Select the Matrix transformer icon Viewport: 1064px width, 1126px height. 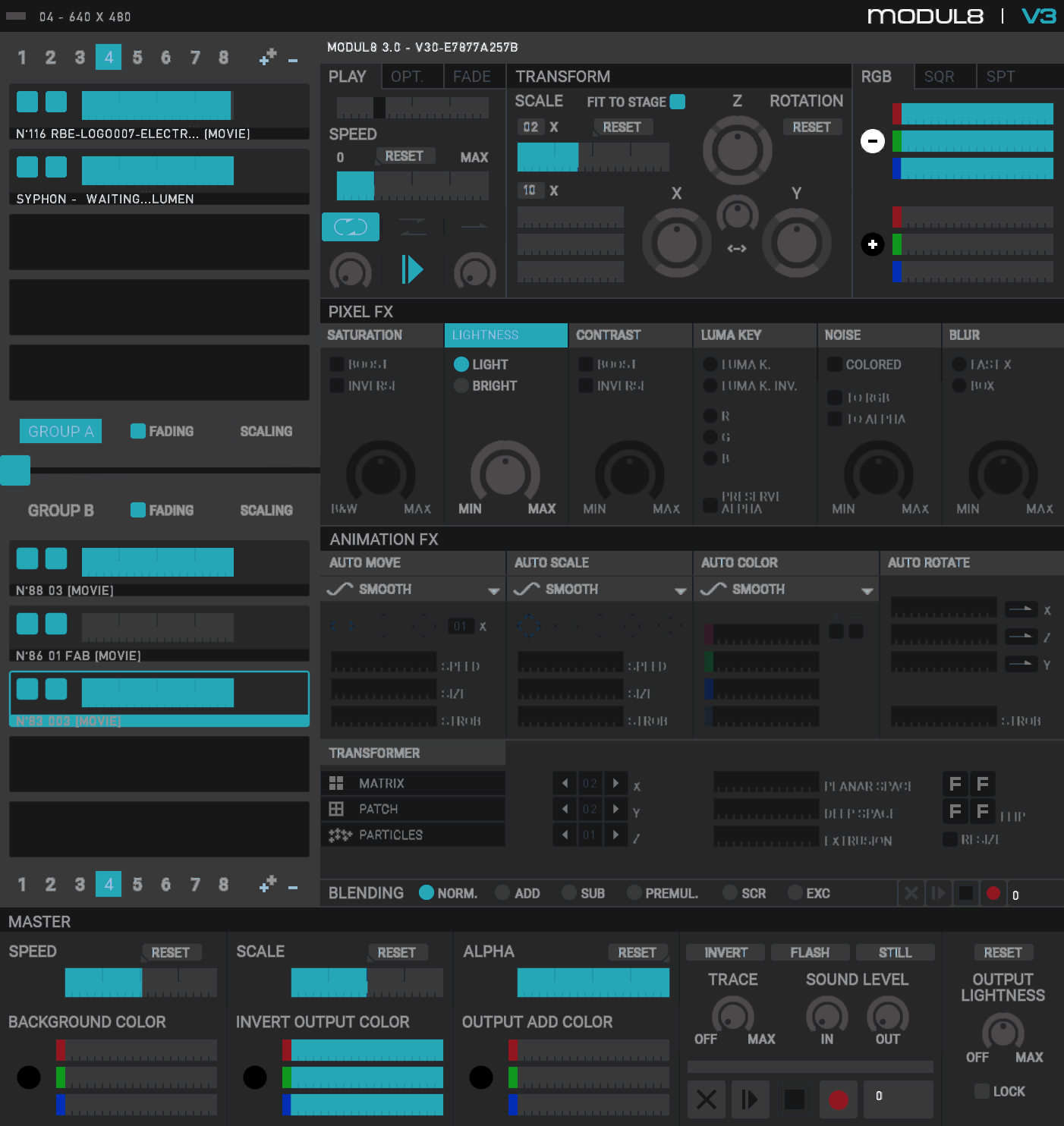[x=336, y=783]
